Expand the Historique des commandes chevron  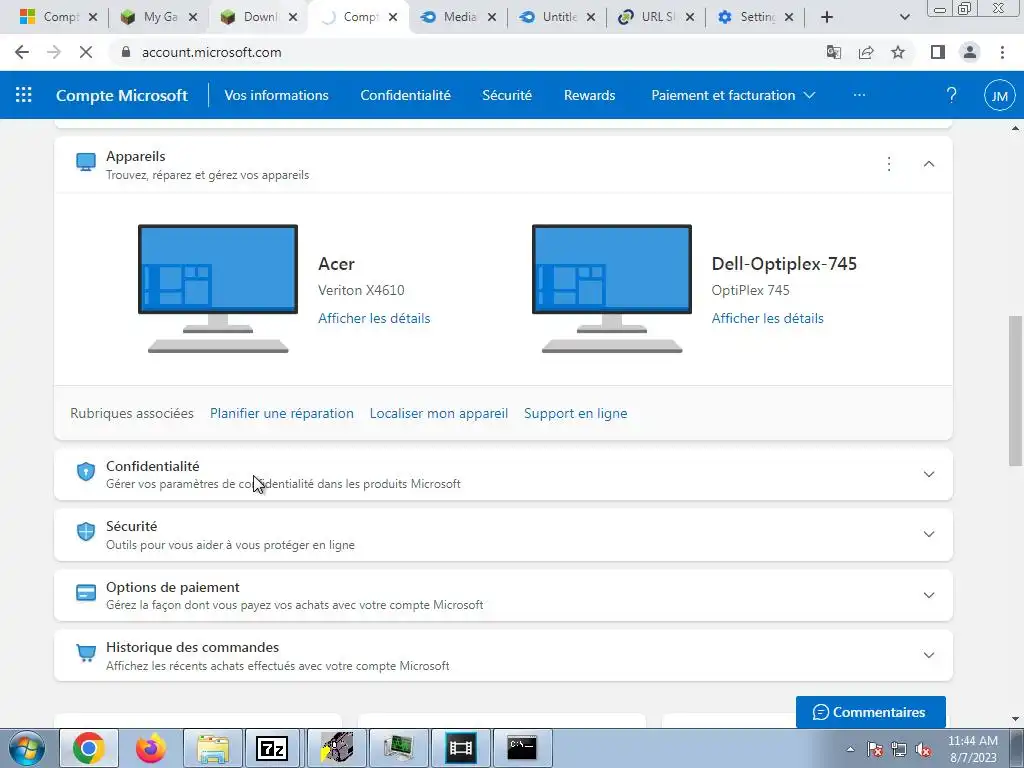(929, 655)
